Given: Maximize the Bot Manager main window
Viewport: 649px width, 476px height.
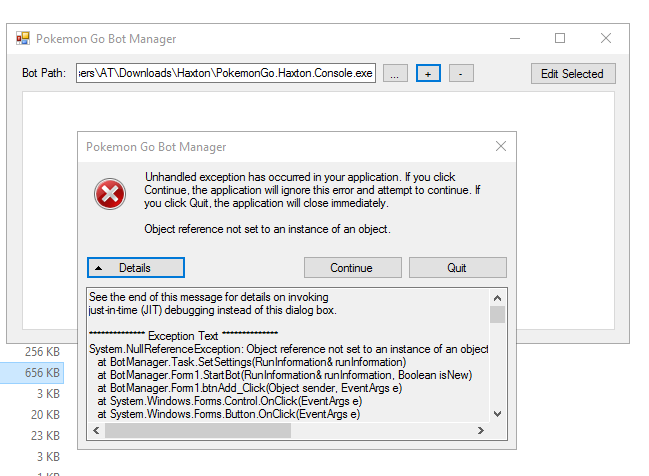Looking at the screenshot, I should (560, 38).
